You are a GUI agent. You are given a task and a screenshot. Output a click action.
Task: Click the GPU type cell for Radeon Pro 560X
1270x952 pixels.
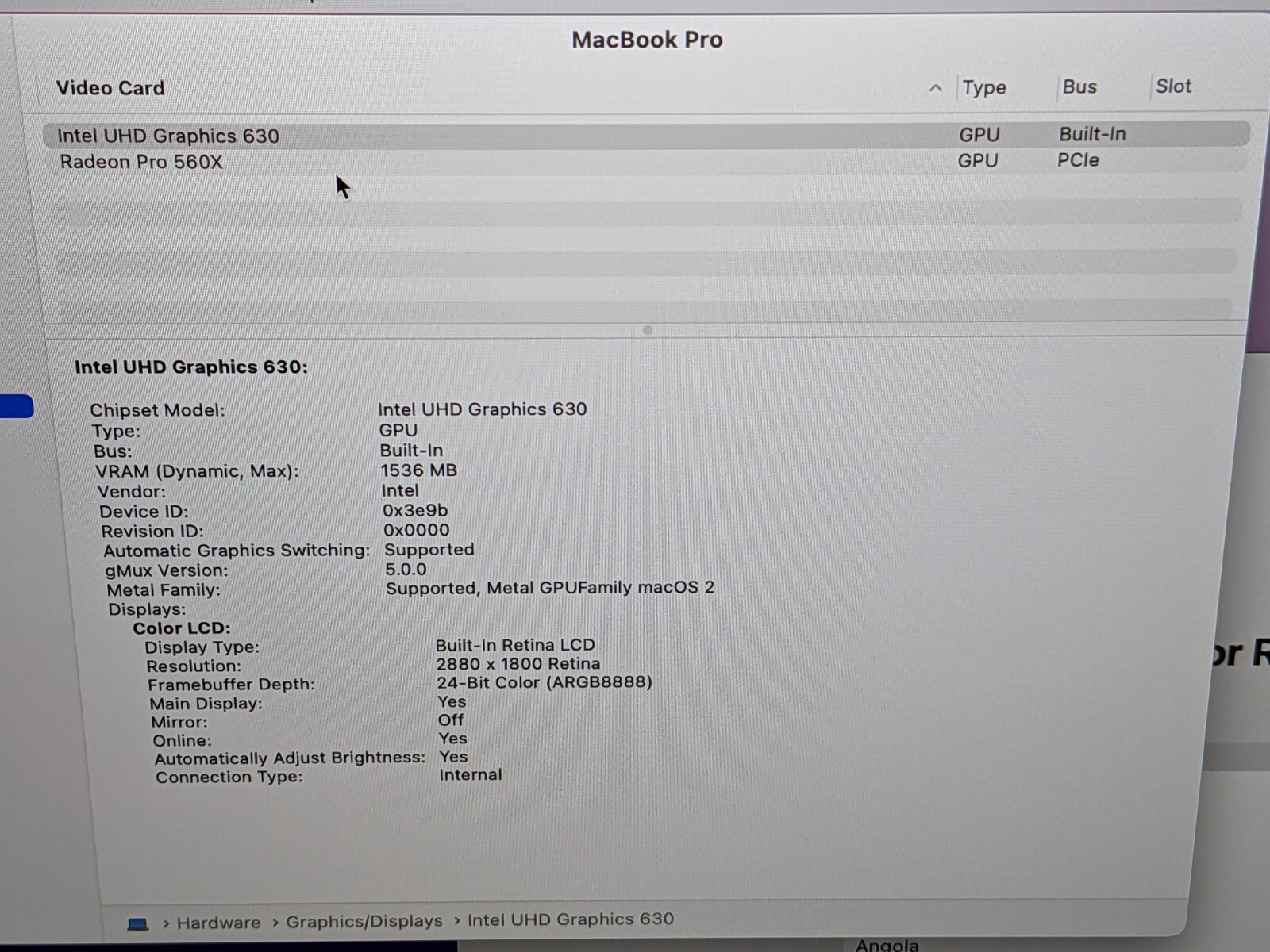tap(978, 160)
